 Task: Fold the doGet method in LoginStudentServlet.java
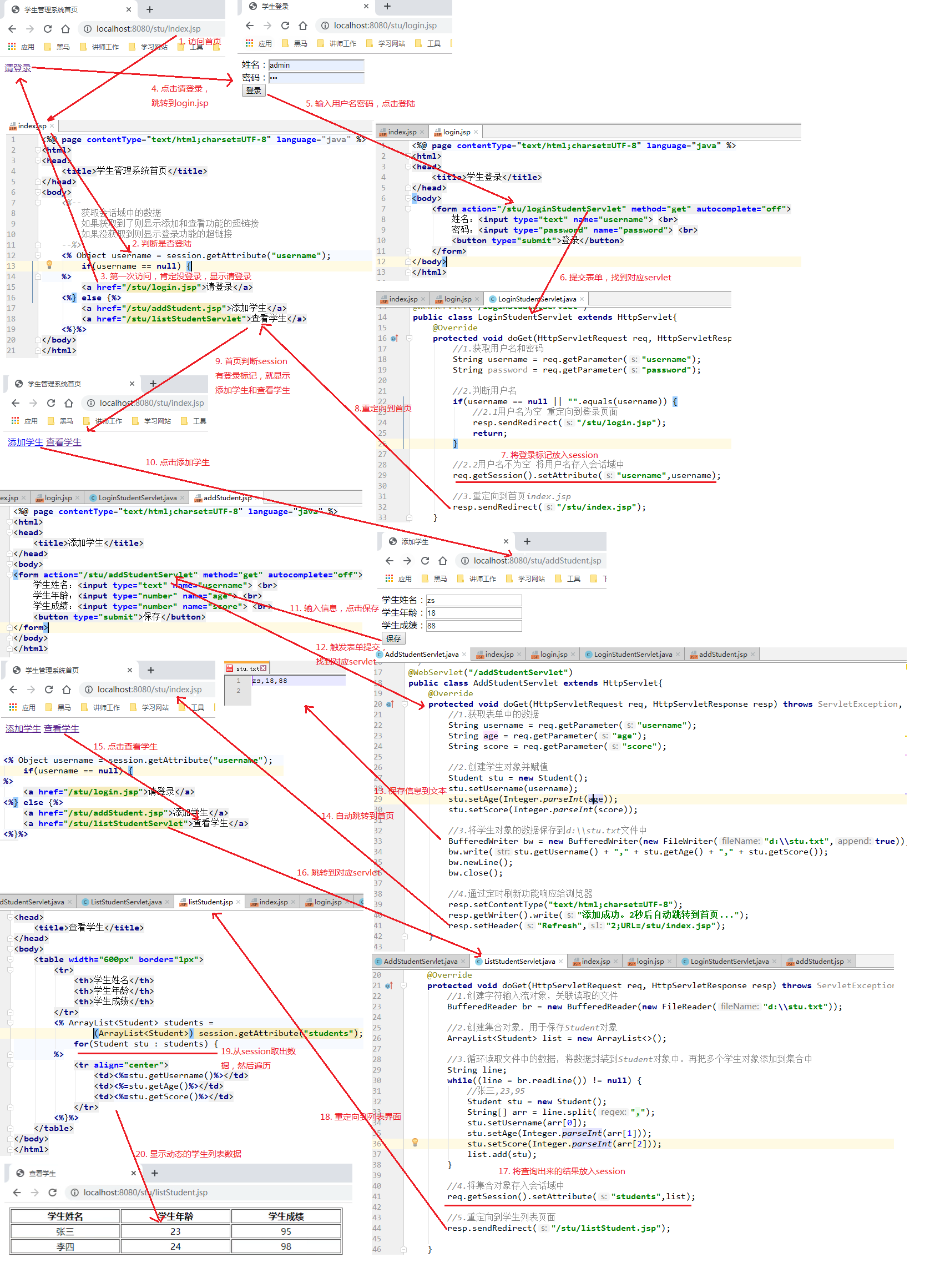coord(409,338)
